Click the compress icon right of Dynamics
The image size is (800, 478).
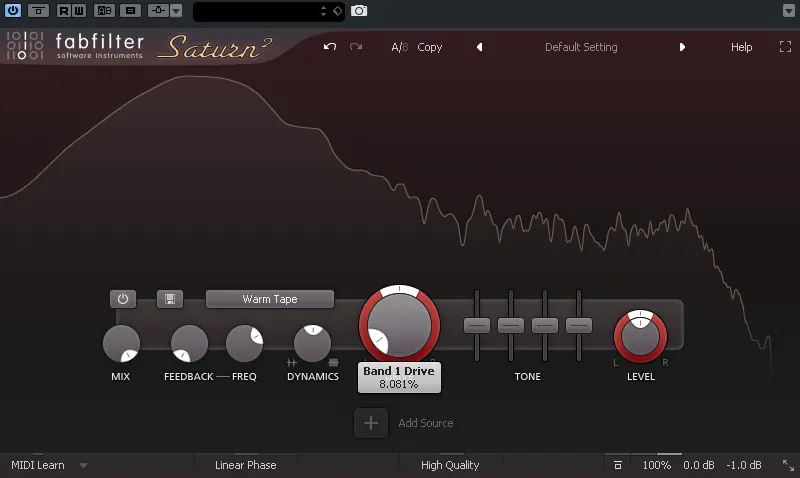coord(333,363)
